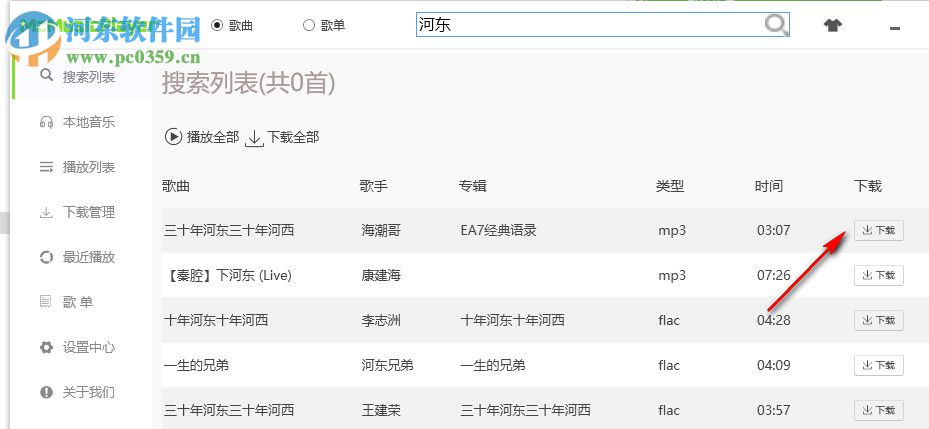Open 设置中心 in sidebar
The width and height of the screenshot is (929, 429).
77,347
